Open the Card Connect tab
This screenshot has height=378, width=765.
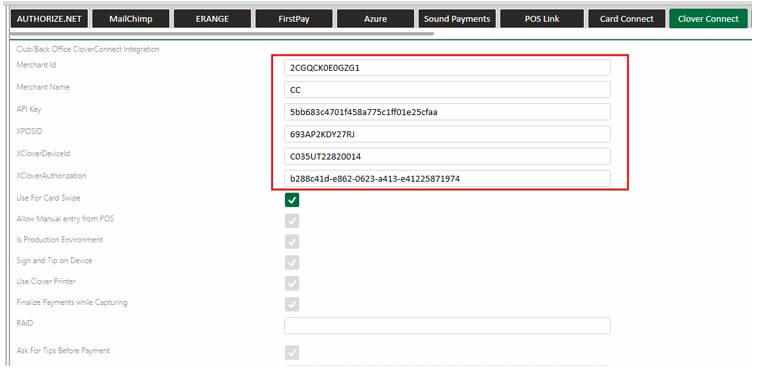(x=626, y=19)
